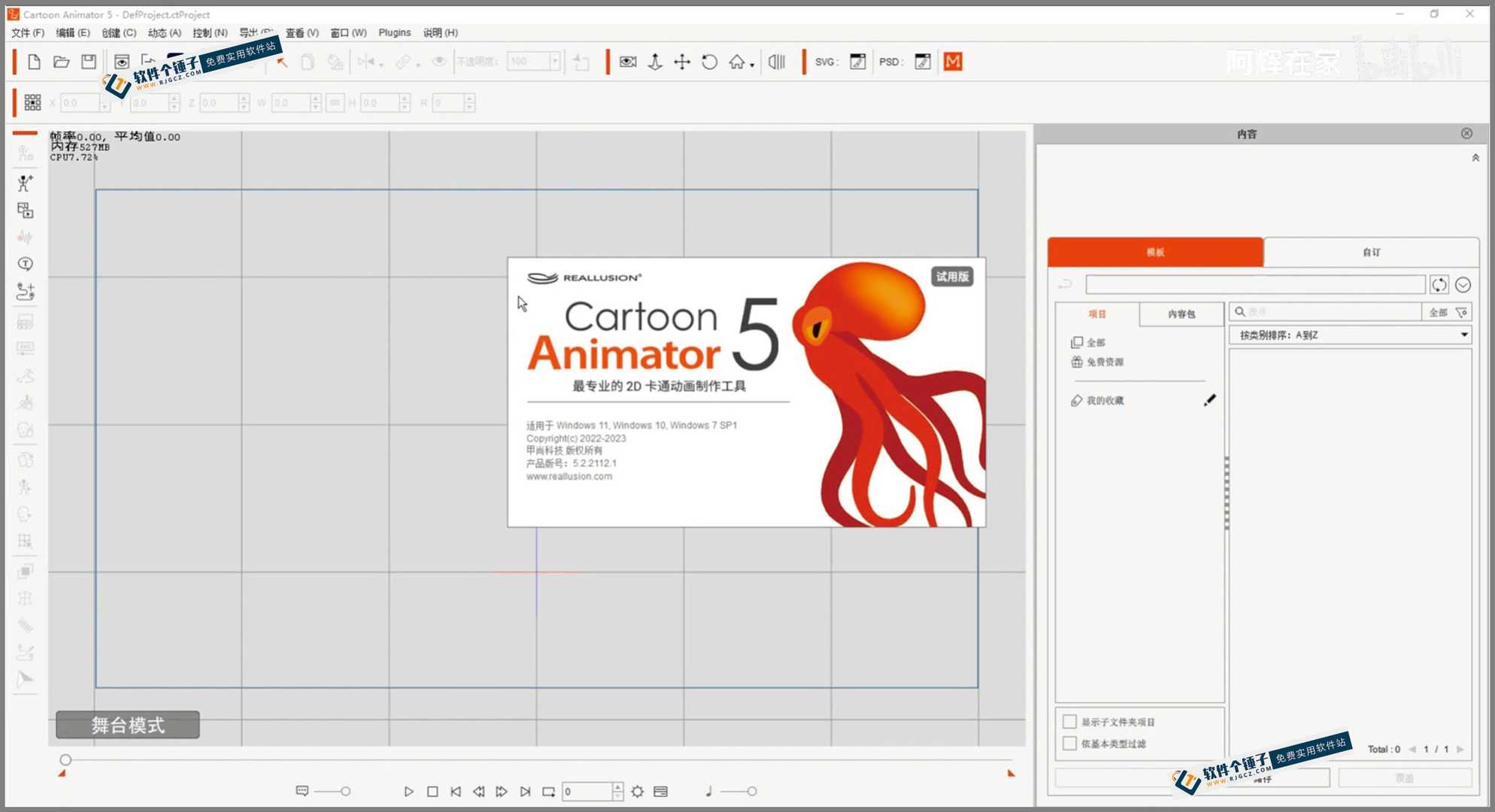1495x812 pixels.
Task: Enable the show subfolder items checkbox
Action: (1069, 722)
